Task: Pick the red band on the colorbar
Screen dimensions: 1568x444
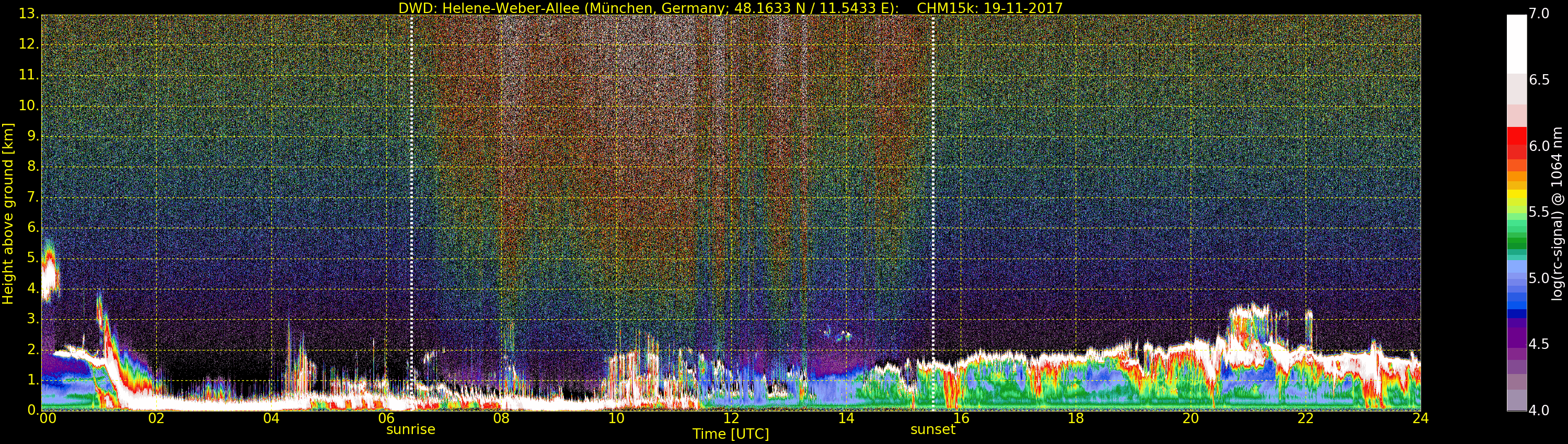Action: point(1516,141)
